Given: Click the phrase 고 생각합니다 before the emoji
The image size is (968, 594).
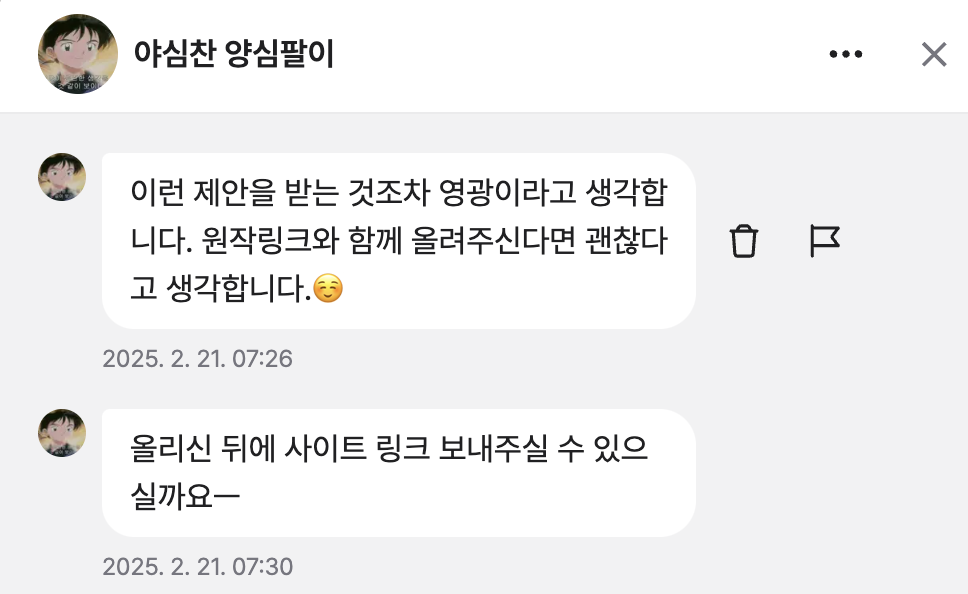Looking at the screenshot, I should point(221,288).
